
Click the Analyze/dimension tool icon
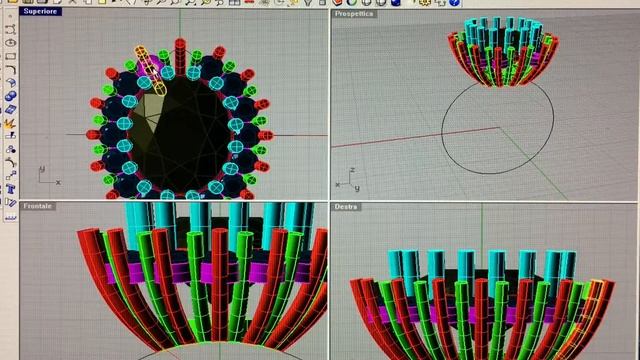point(11,202)
